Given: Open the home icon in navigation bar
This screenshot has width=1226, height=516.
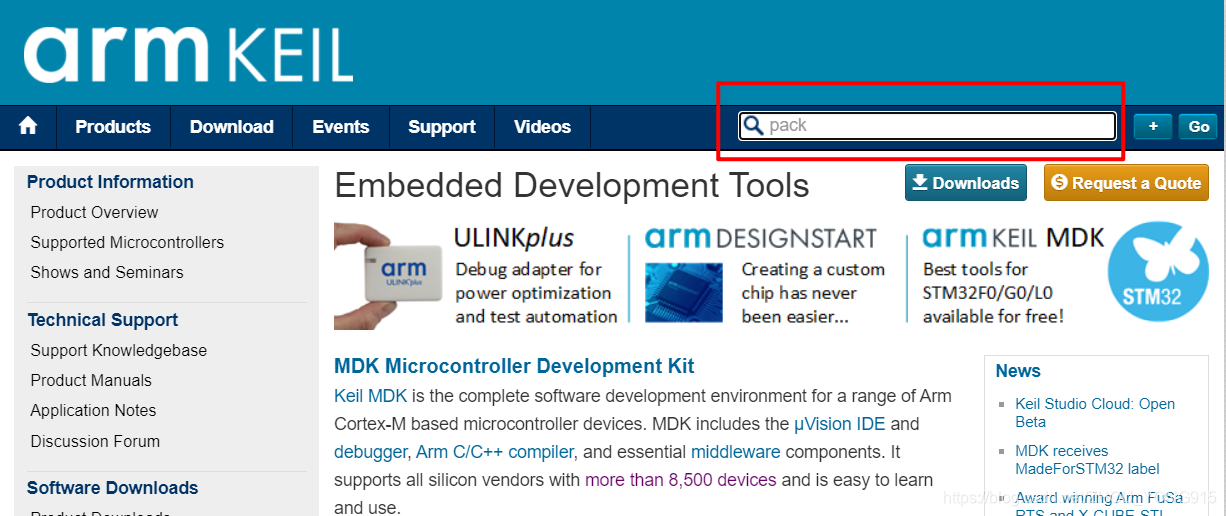Looking at the screenshot, I should click(28, 126).
